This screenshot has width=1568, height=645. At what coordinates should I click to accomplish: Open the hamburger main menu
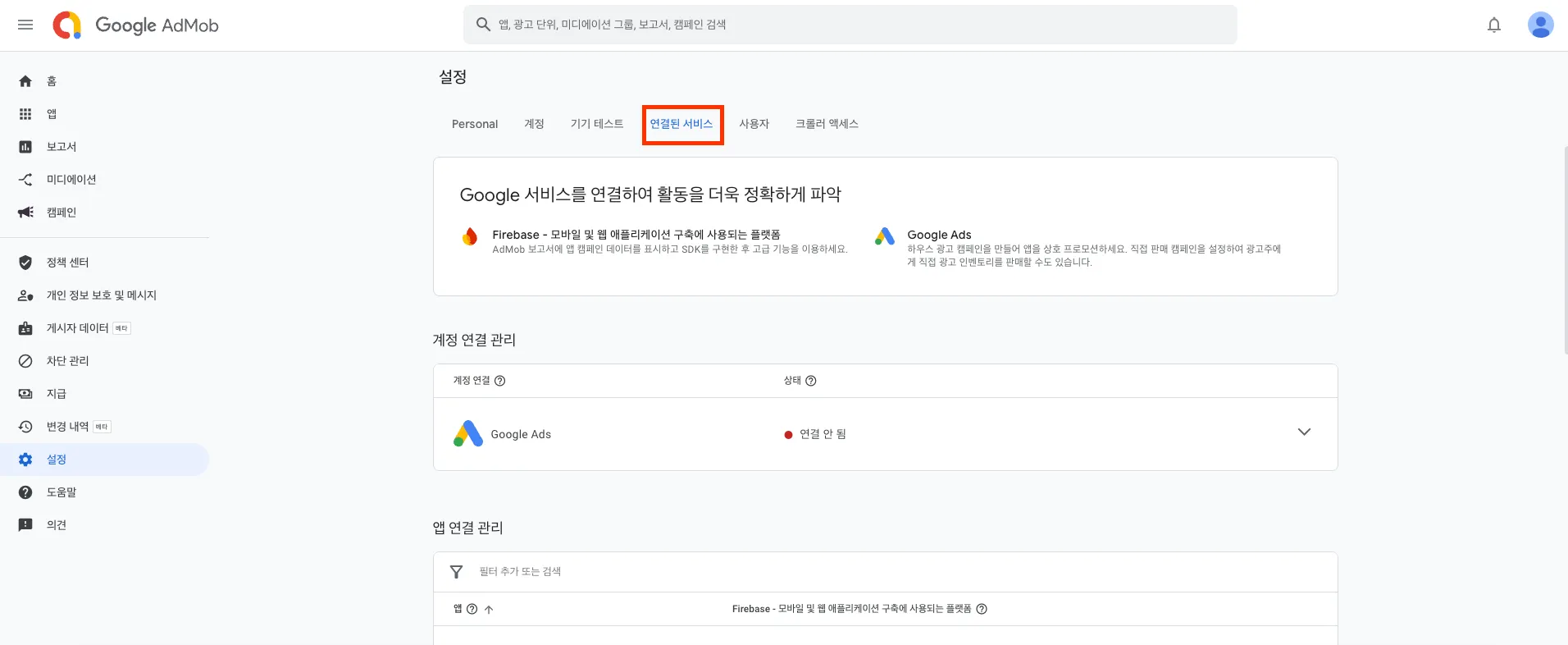(25, 25)
